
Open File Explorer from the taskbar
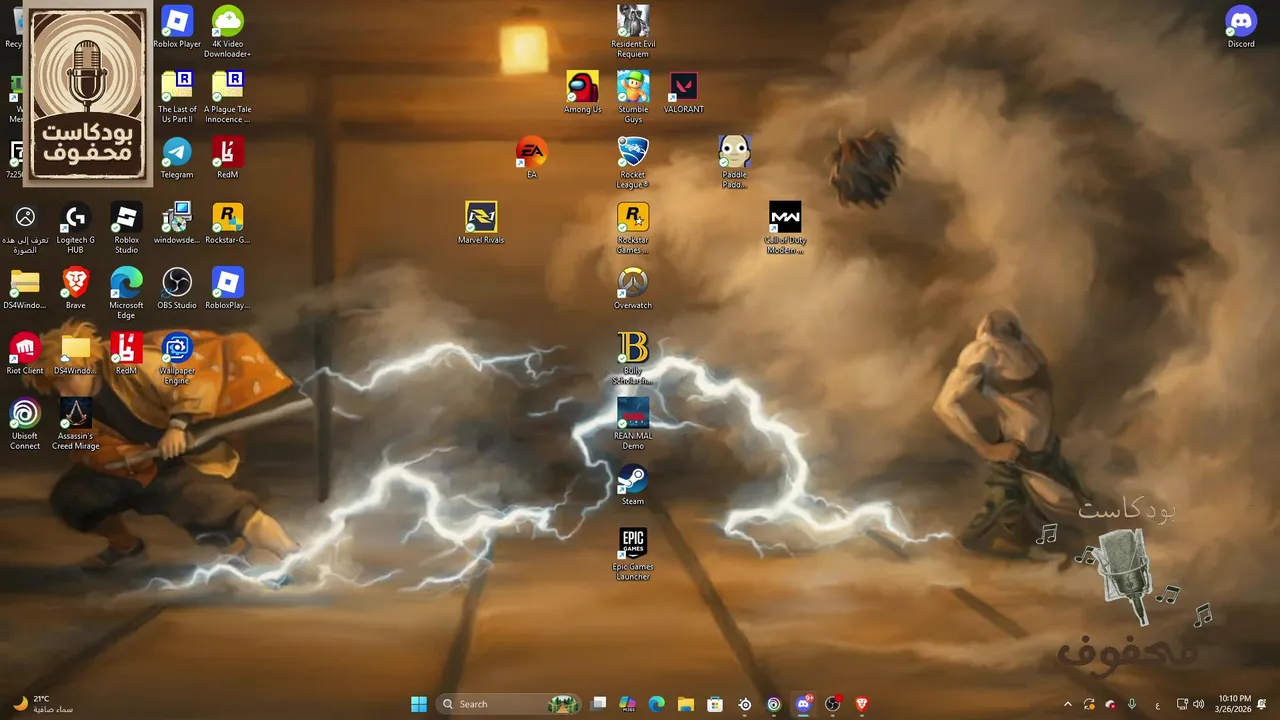(686, 704)
